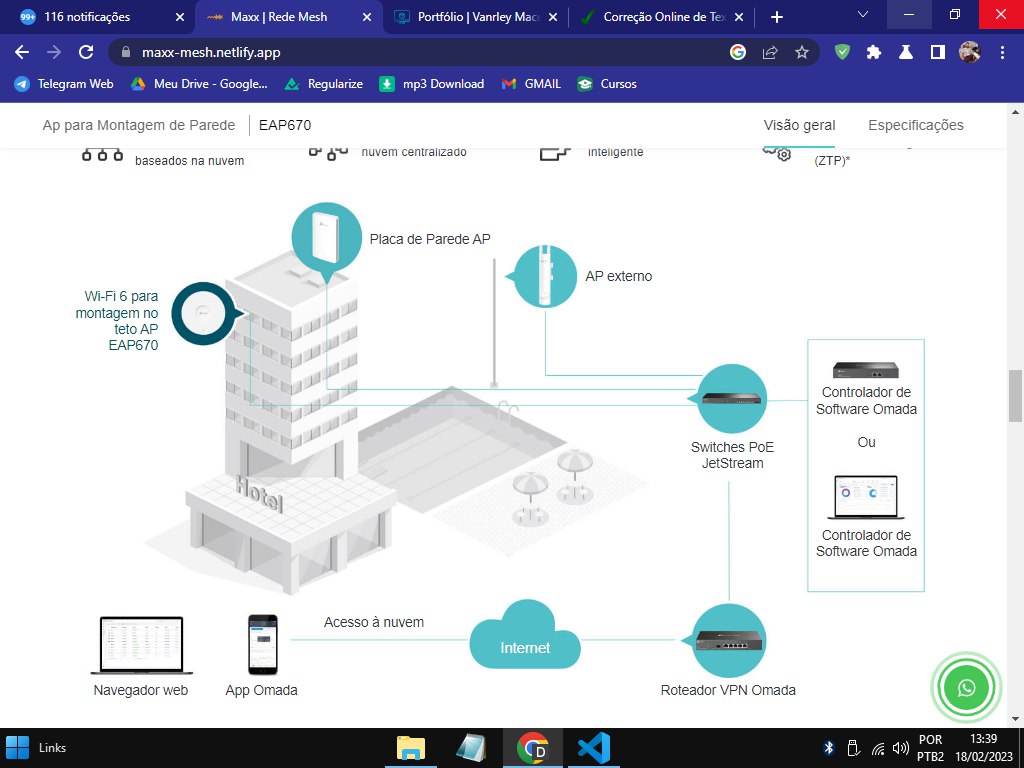1024x768 pixels.
Task: Click the USB safely remove tray icon
Action: click(853, 748)
